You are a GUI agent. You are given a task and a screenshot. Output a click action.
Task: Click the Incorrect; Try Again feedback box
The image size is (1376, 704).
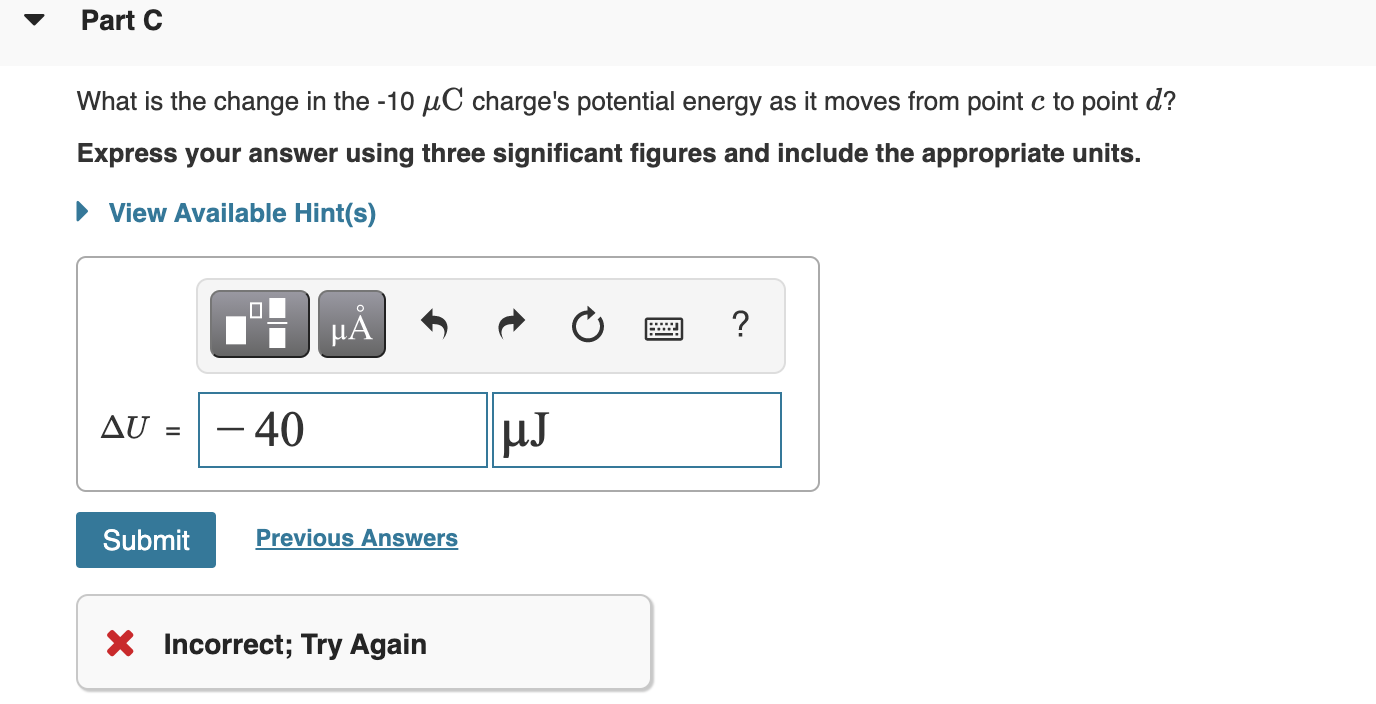tap(364, 643)
